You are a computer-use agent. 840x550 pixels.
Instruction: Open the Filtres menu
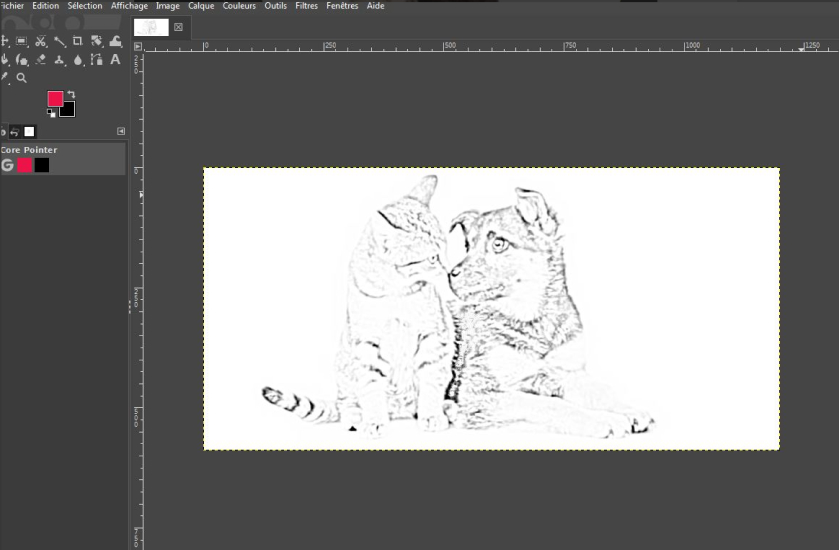tap(306, 6)
